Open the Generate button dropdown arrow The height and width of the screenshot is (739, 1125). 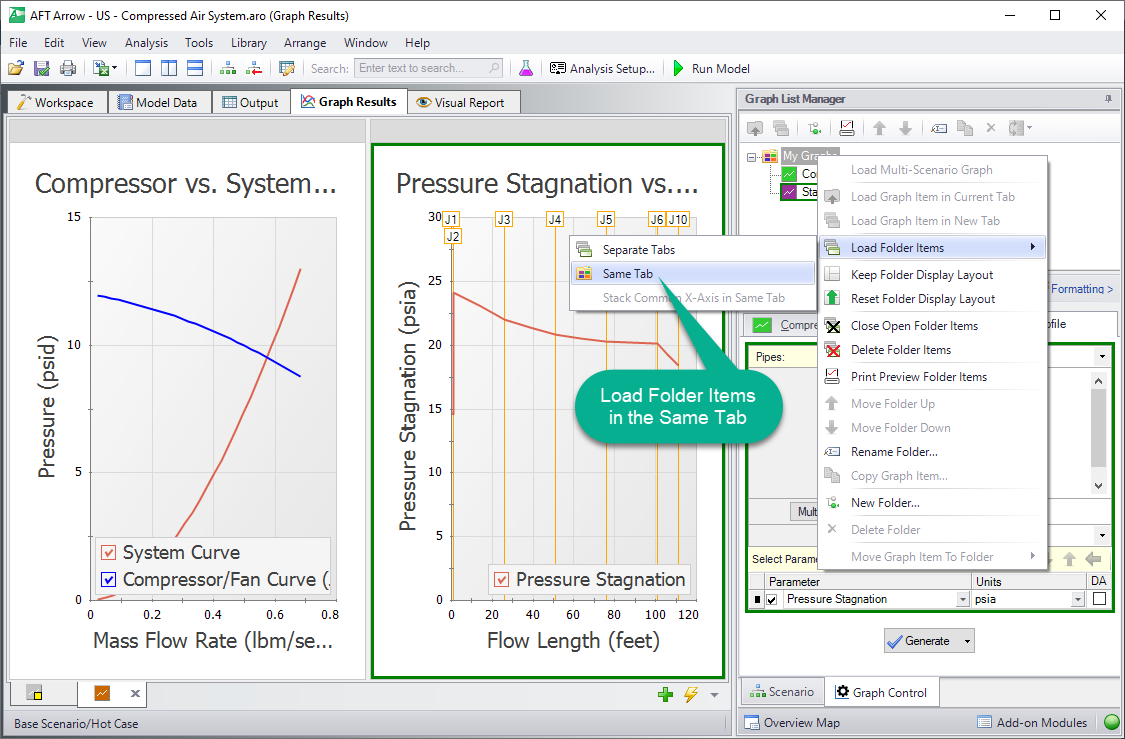(x=967, y=641)
